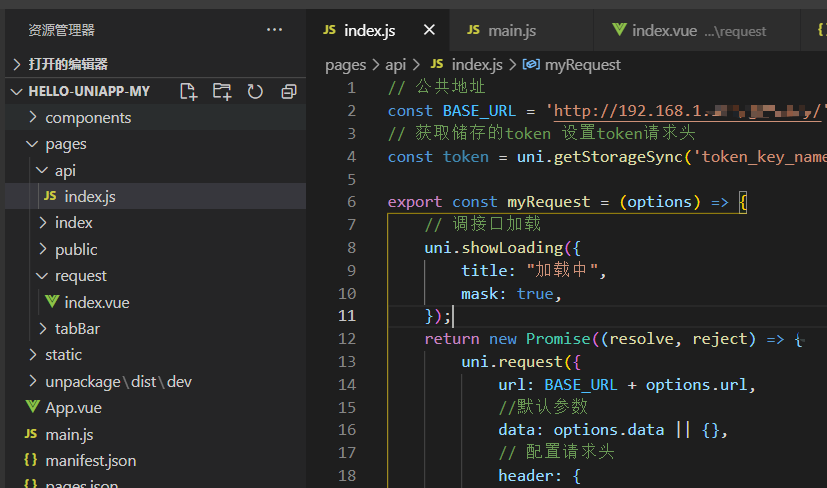Click the BASE_URL constant on line 2
The height and width of the screenshot is (488, 827).
click(479, 111)
